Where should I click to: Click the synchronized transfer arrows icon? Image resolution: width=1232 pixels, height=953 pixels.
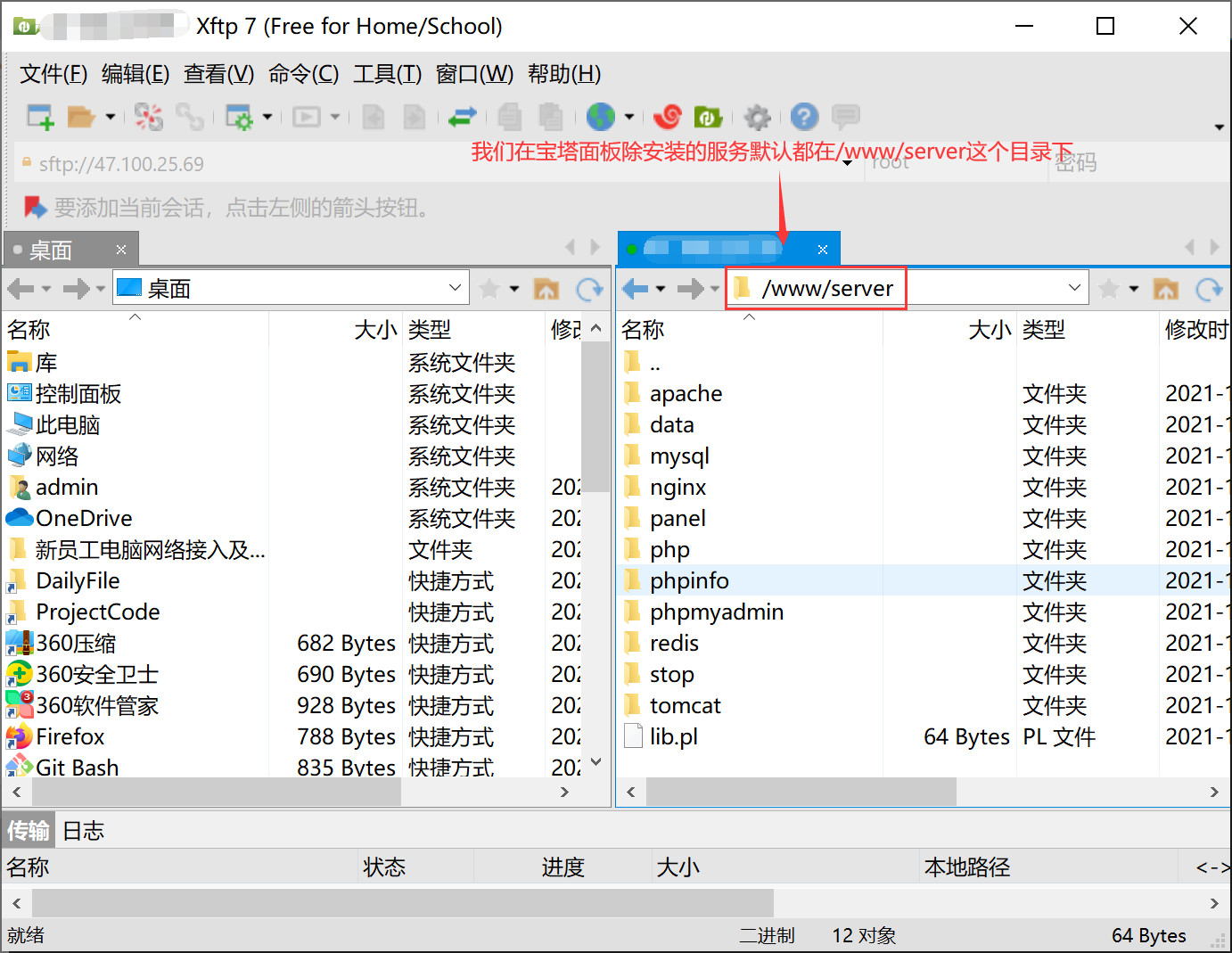point(463,117)
